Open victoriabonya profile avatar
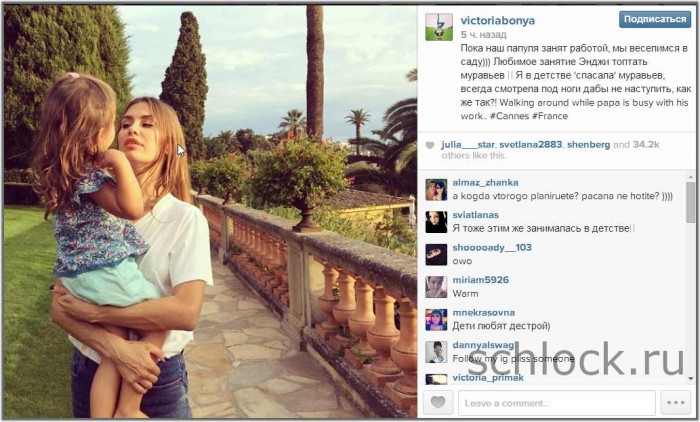This screenshot has height=422, width=700. coord(439,27)
